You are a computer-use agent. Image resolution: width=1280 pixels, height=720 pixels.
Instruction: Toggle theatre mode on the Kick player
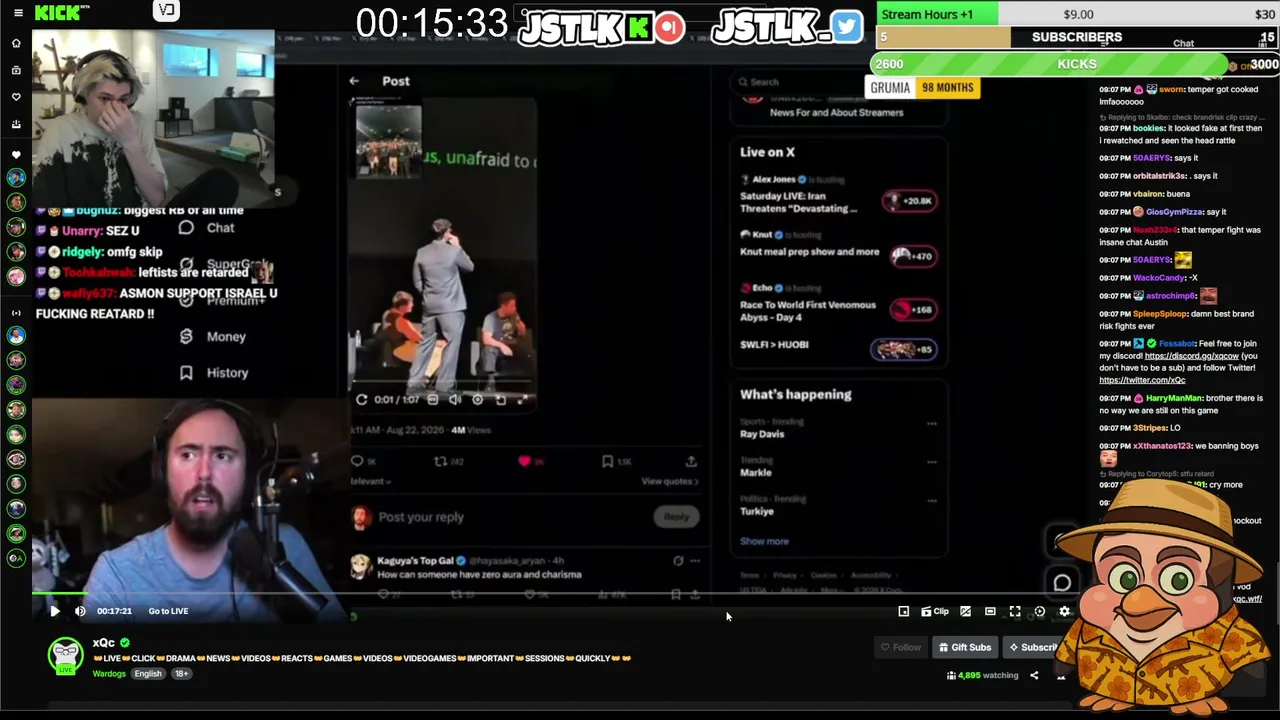click(990, 611)
